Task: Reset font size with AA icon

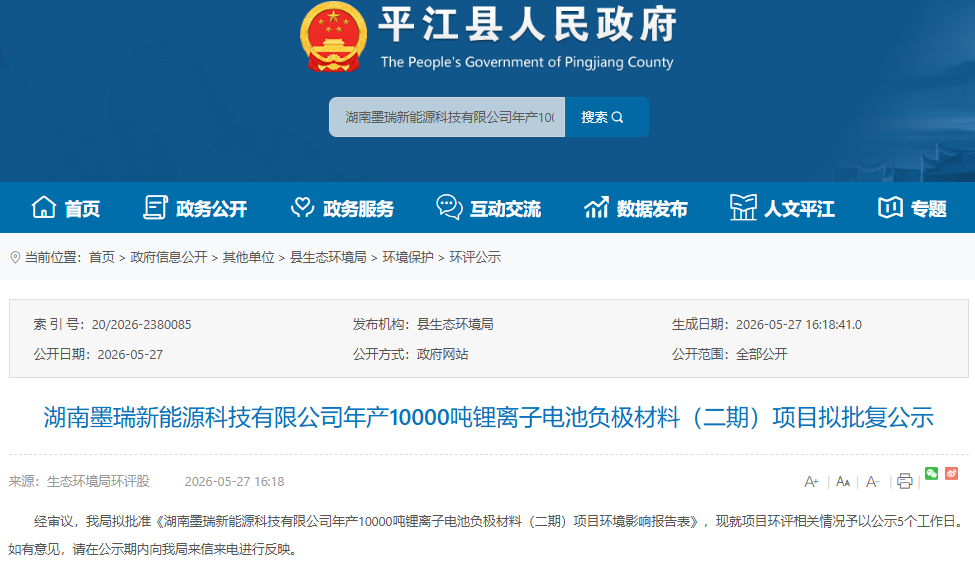Action: (x=843, y=482)
